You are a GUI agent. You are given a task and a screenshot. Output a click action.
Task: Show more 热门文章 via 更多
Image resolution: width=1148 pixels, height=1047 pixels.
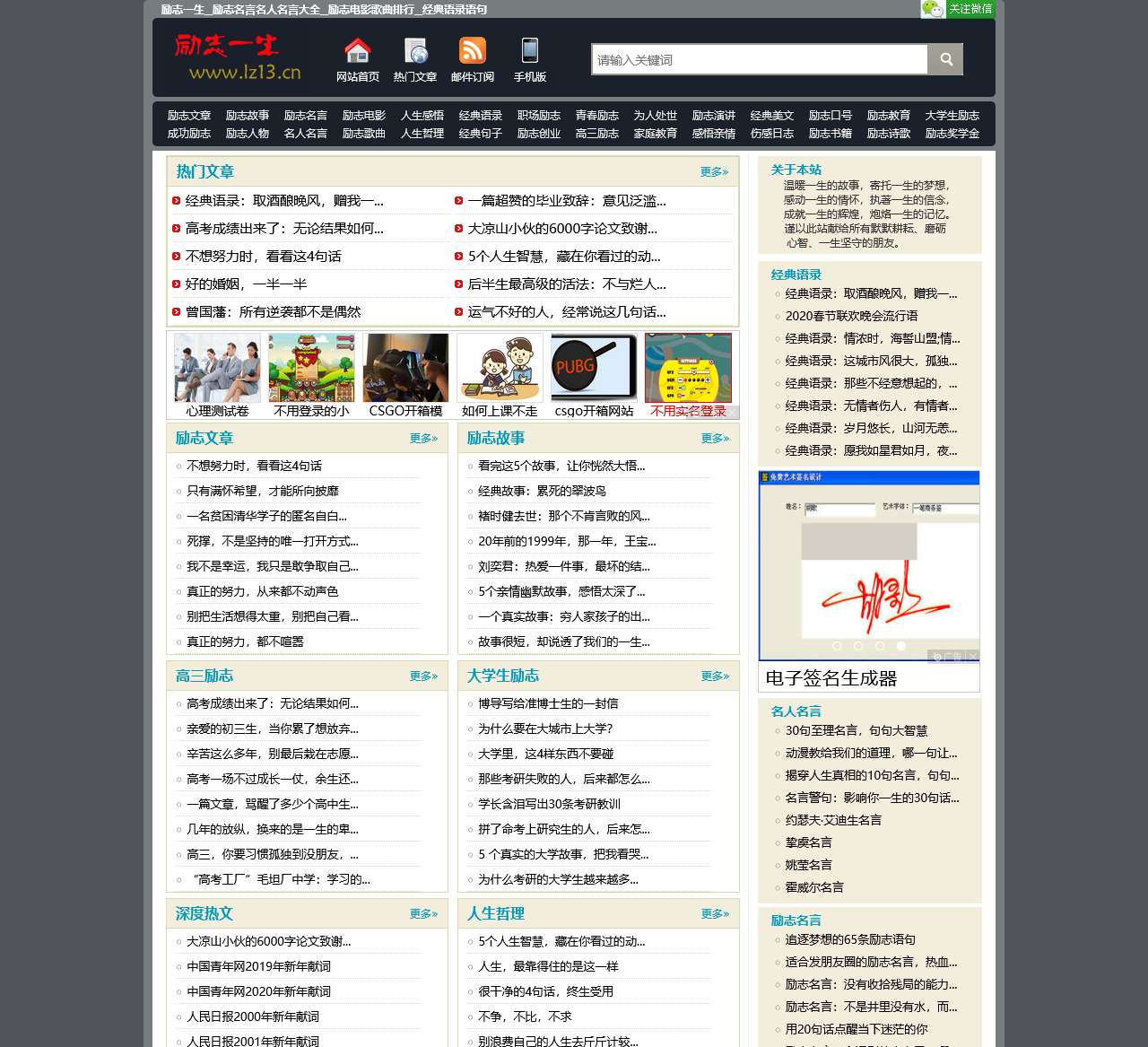715,172
